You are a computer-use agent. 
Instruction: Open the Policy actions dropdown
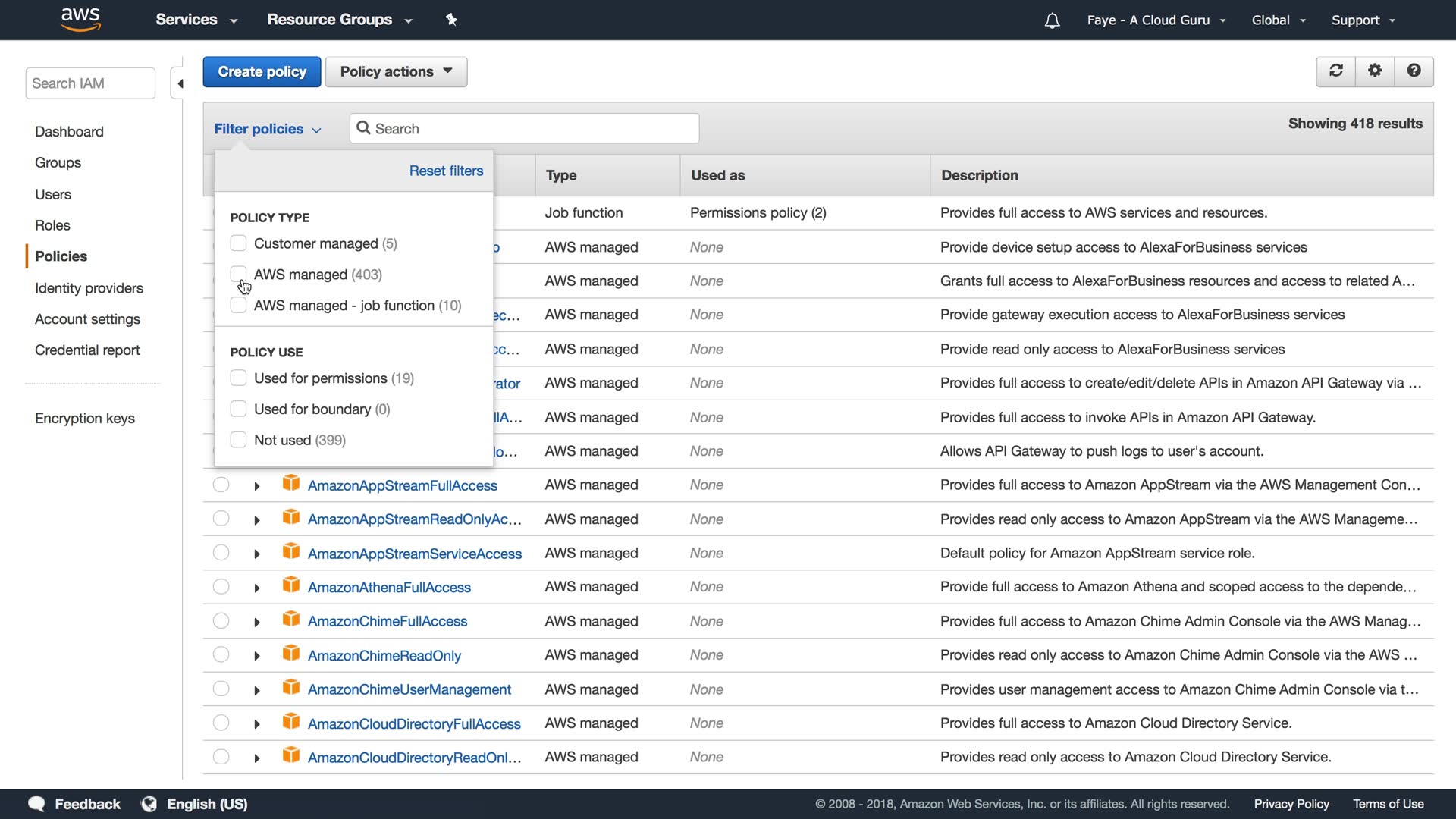(396, 71)
